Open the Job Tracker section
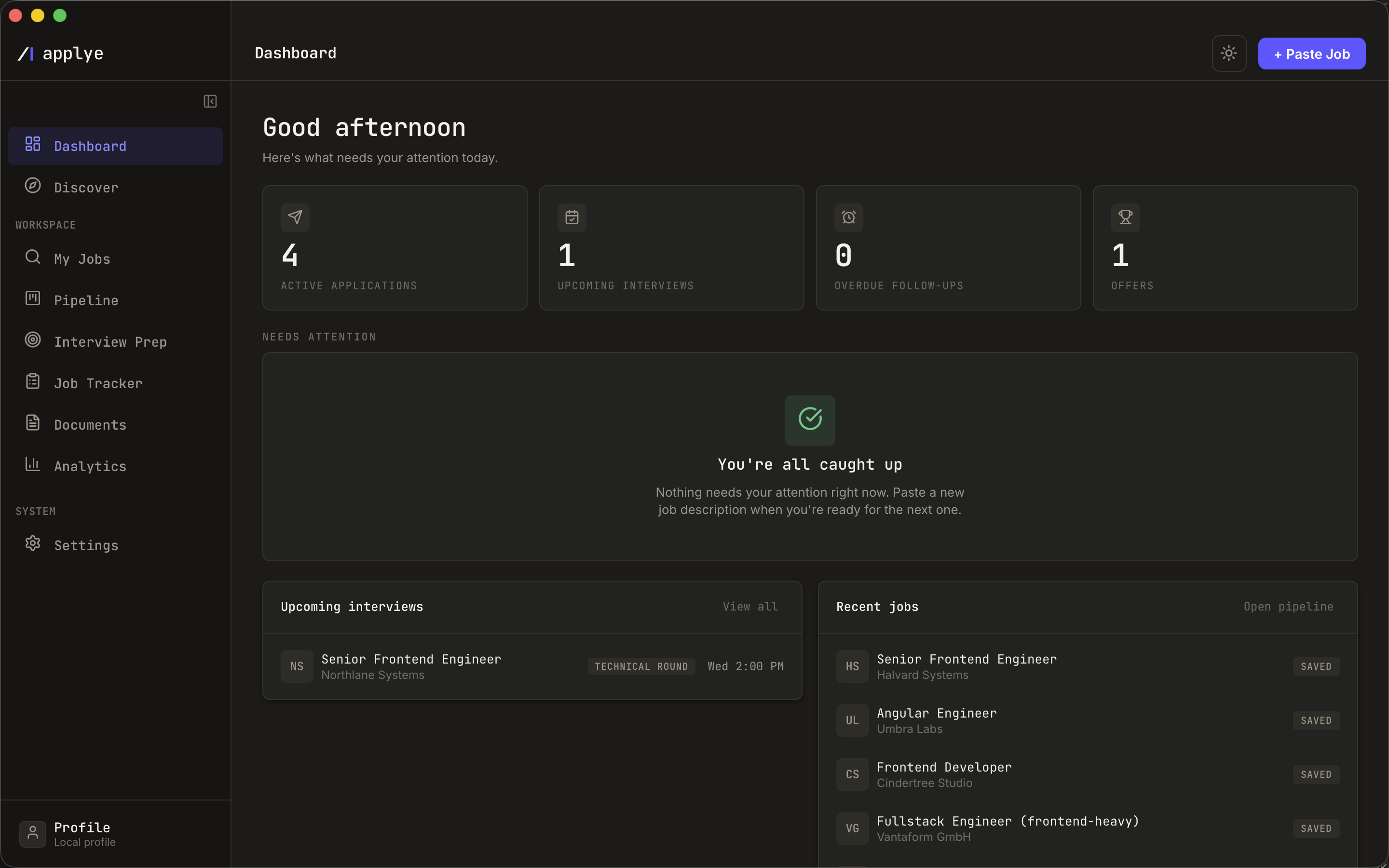 [115, 383]
